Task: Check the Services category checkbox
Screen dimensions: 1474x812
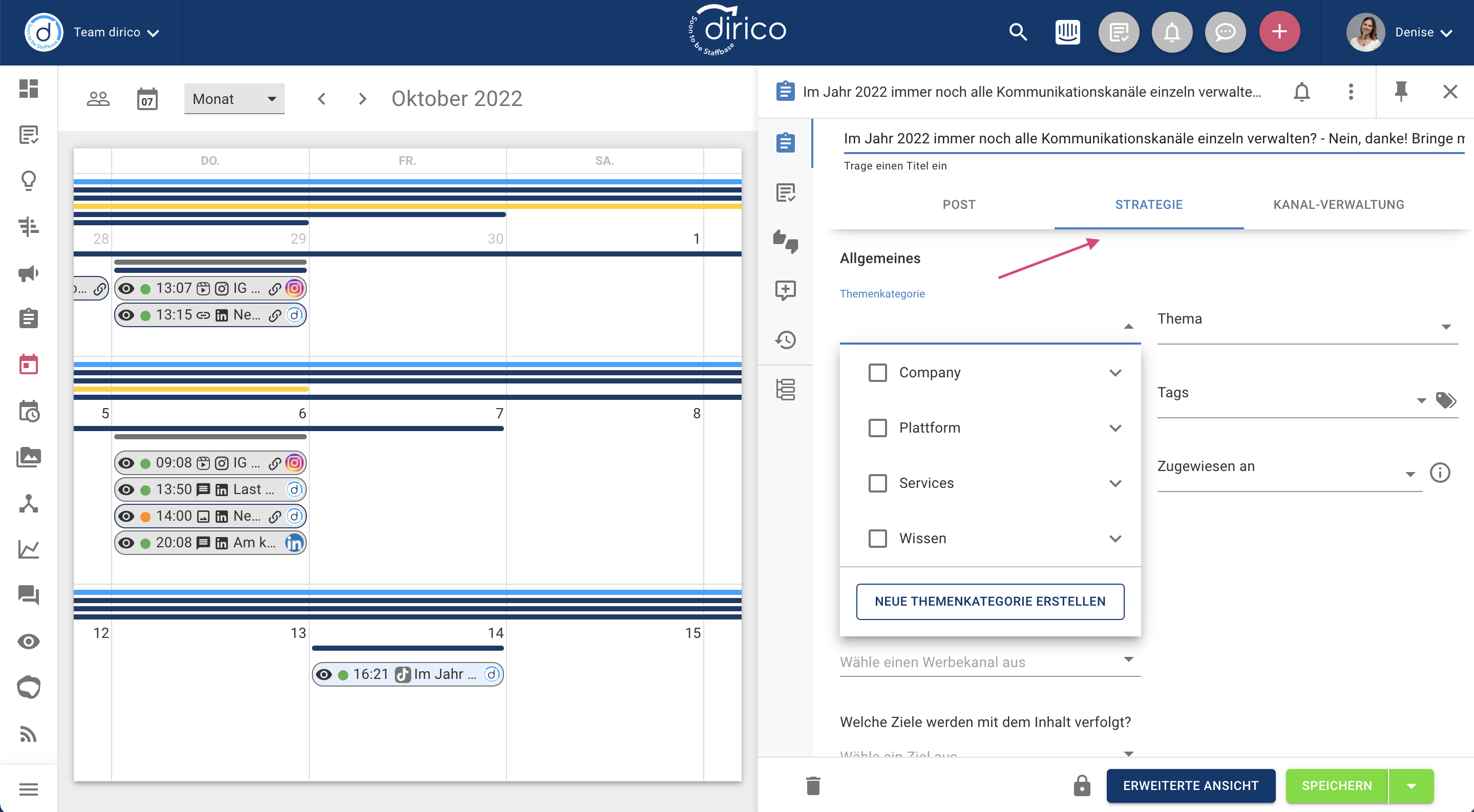Action: tap(877, 483)
